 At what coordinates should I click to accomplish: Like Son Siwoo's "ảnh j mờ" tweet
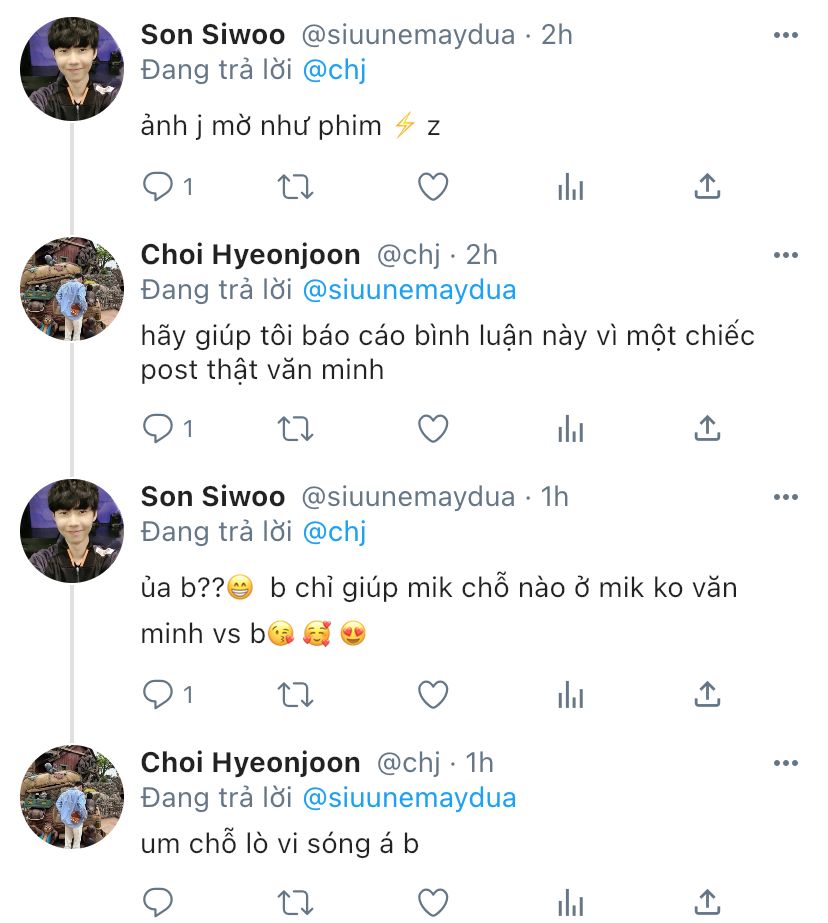coord(432,186)
